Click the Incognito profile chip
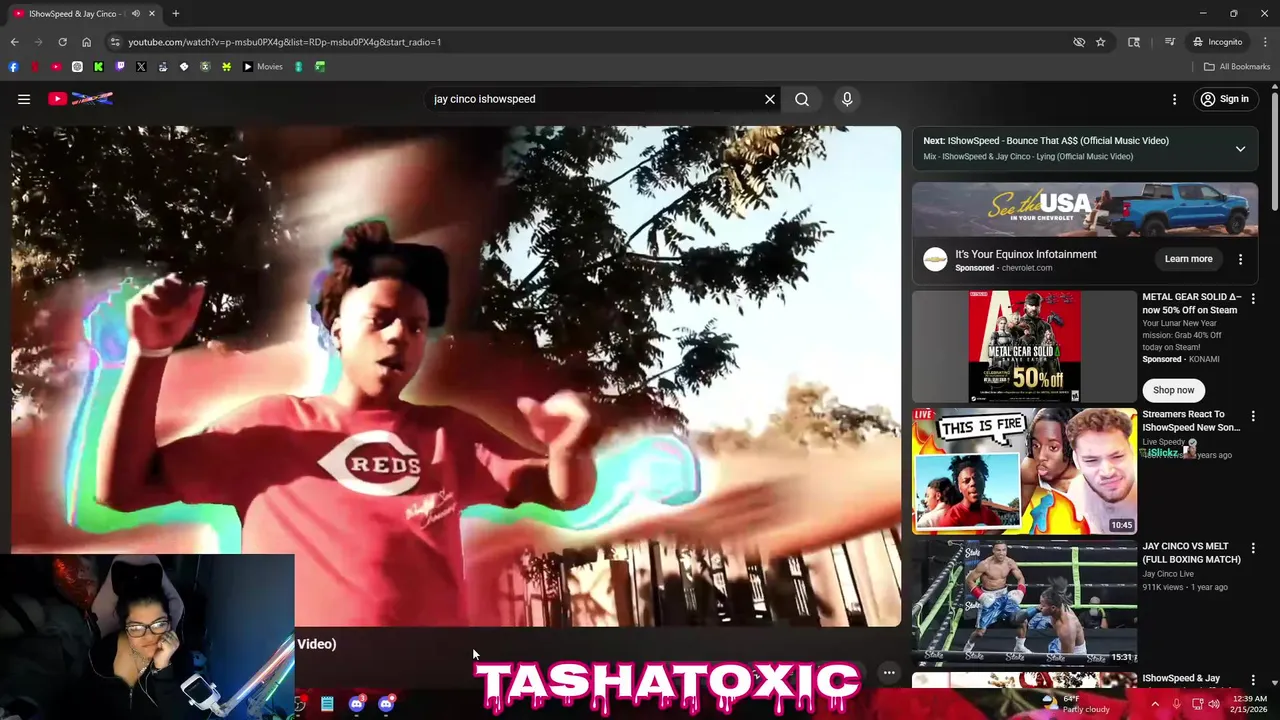 (1217, 42)
